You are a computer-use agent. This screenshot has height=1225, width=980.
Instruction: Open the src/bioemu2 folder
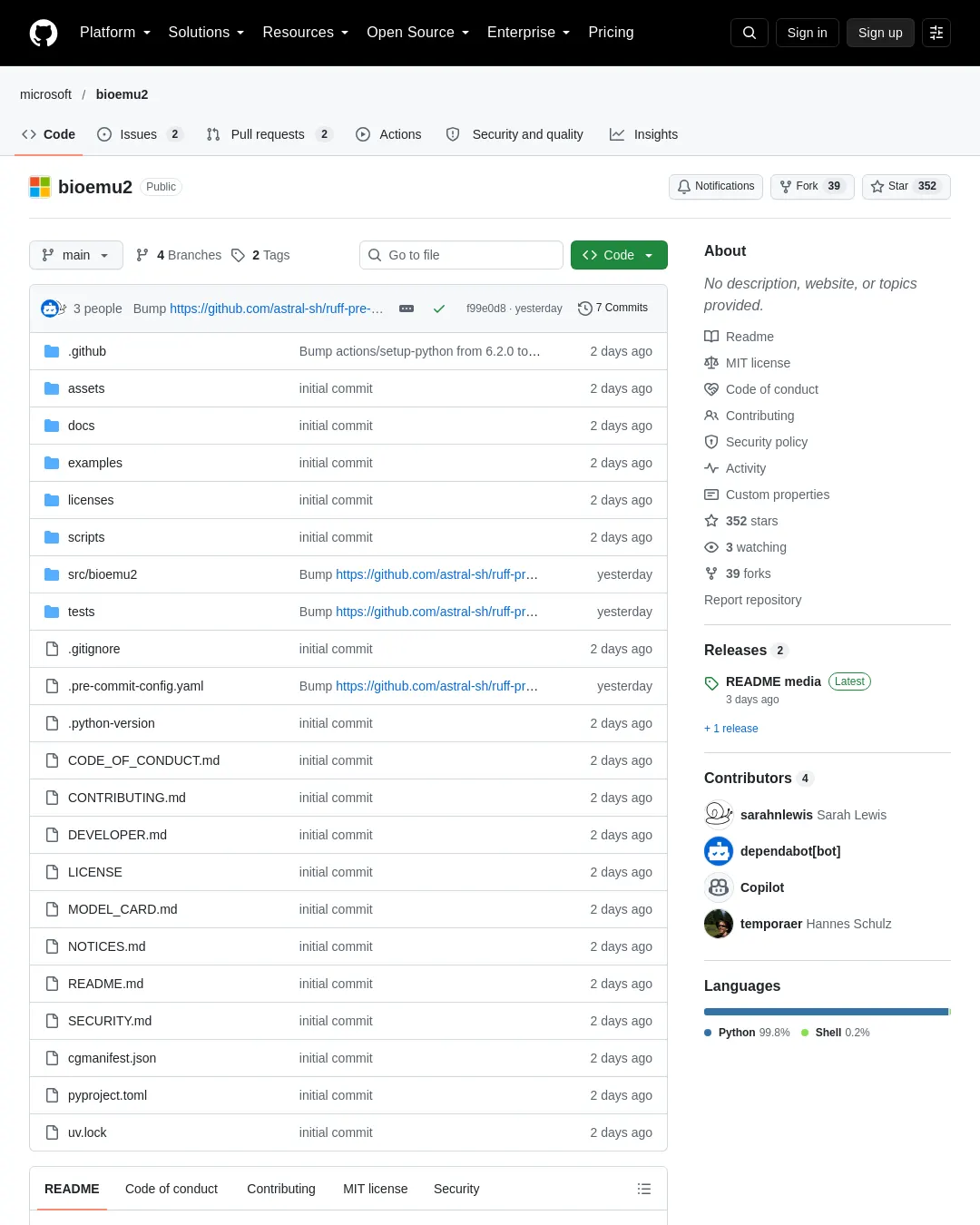pyautogui.click(x=103, y=574)
